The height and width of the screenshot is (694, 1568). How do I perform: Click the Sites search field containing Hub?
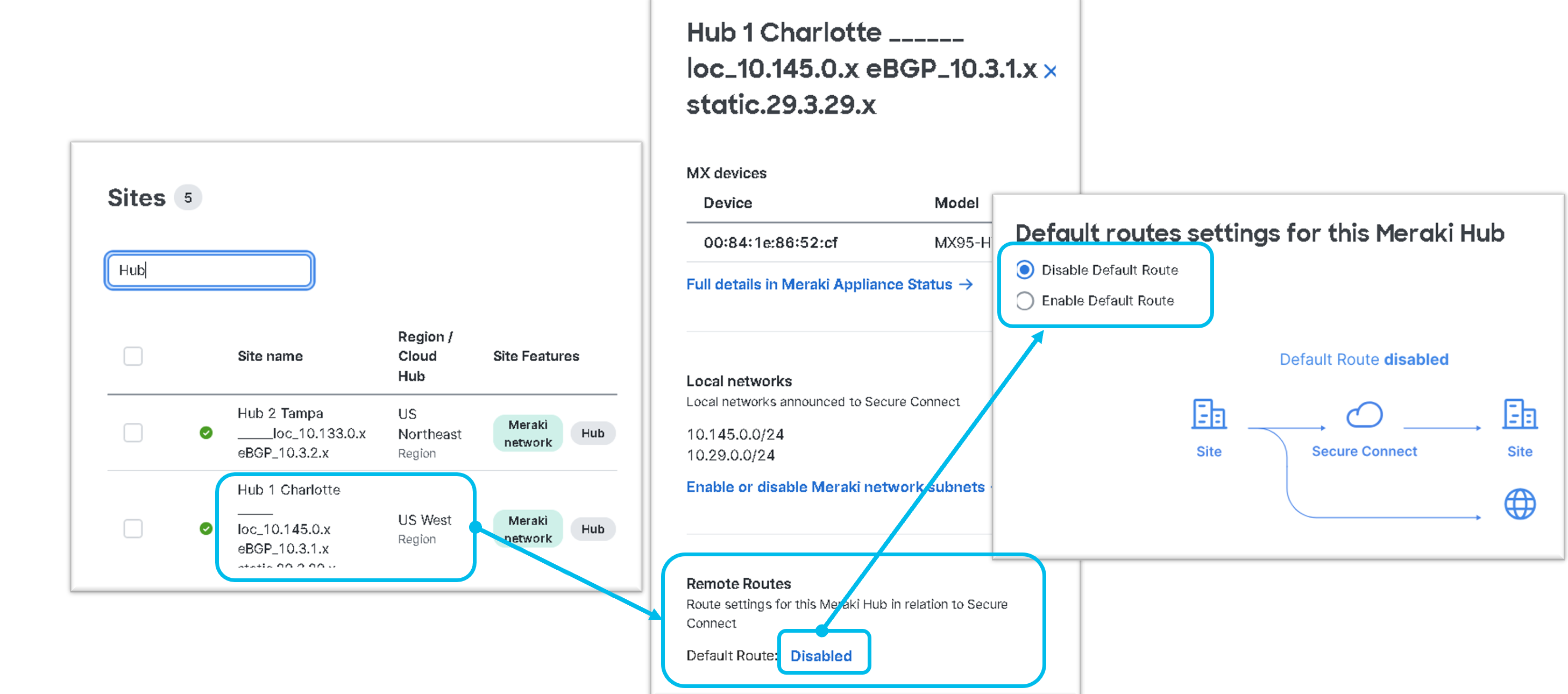209,270
